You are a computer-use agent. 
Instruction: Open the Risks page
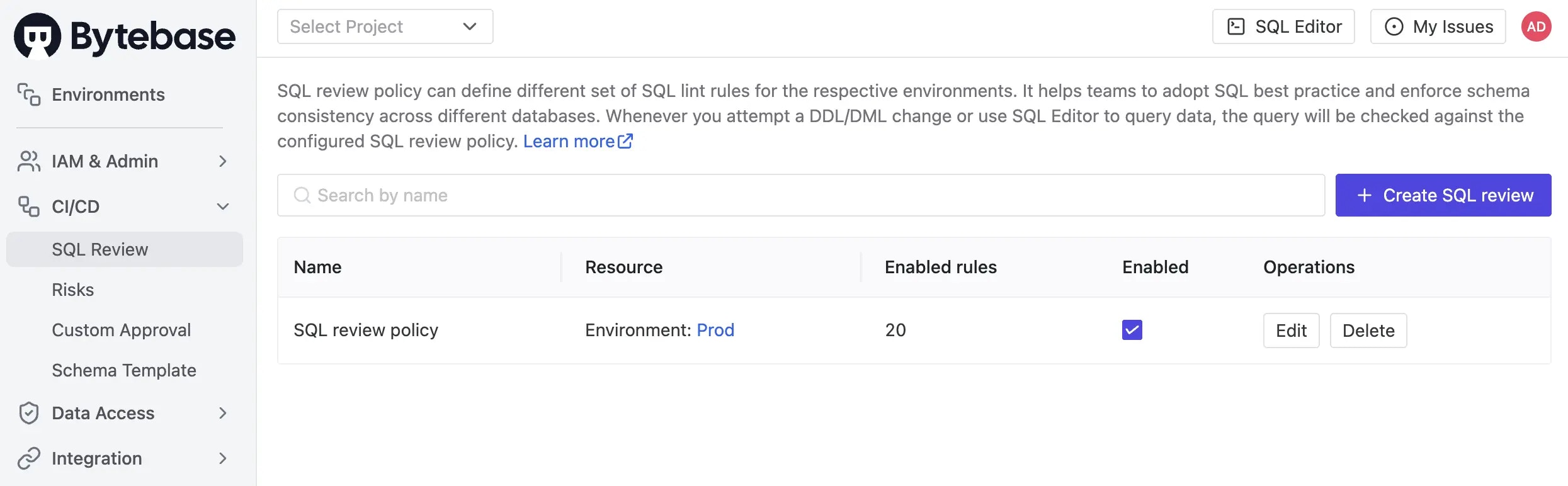pos(72,290)
